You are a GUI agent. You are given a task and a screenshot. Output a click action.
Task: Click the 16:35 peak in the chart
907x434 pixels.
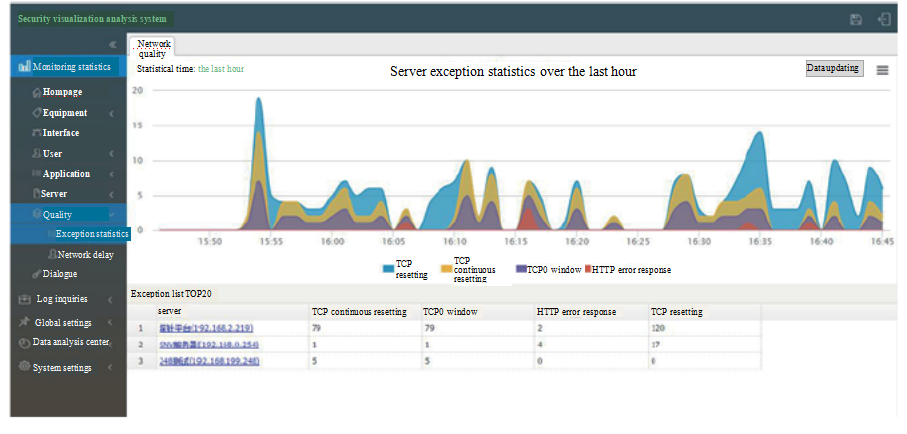[x=759, y=134]
